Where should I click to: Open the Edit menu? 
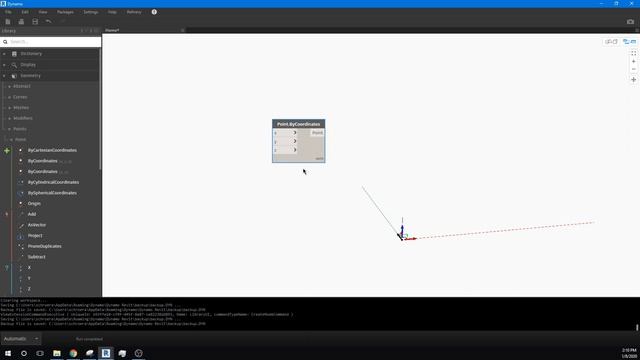click(25, 12)
